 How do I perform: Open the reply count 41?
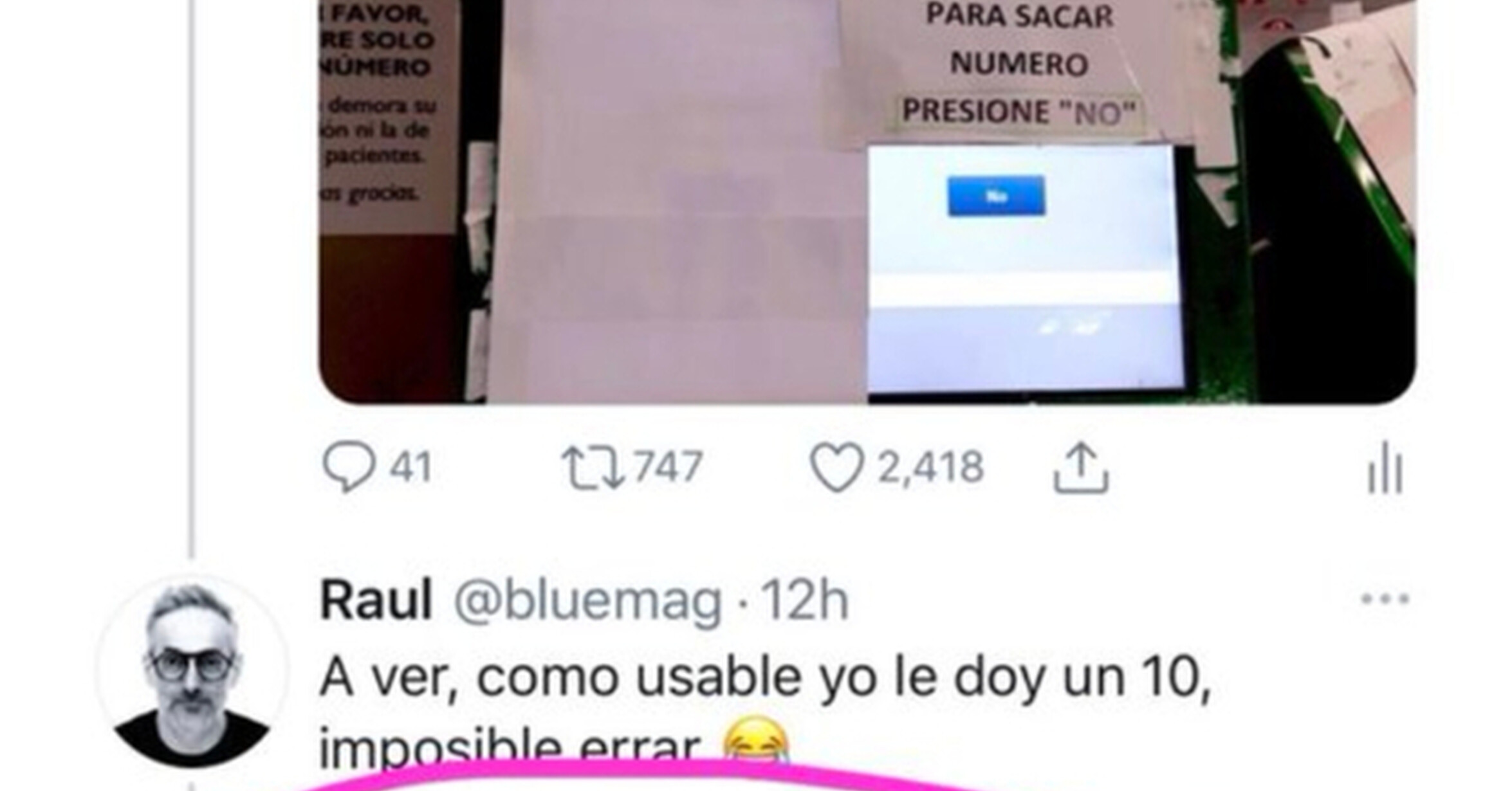tap(411, 468)
